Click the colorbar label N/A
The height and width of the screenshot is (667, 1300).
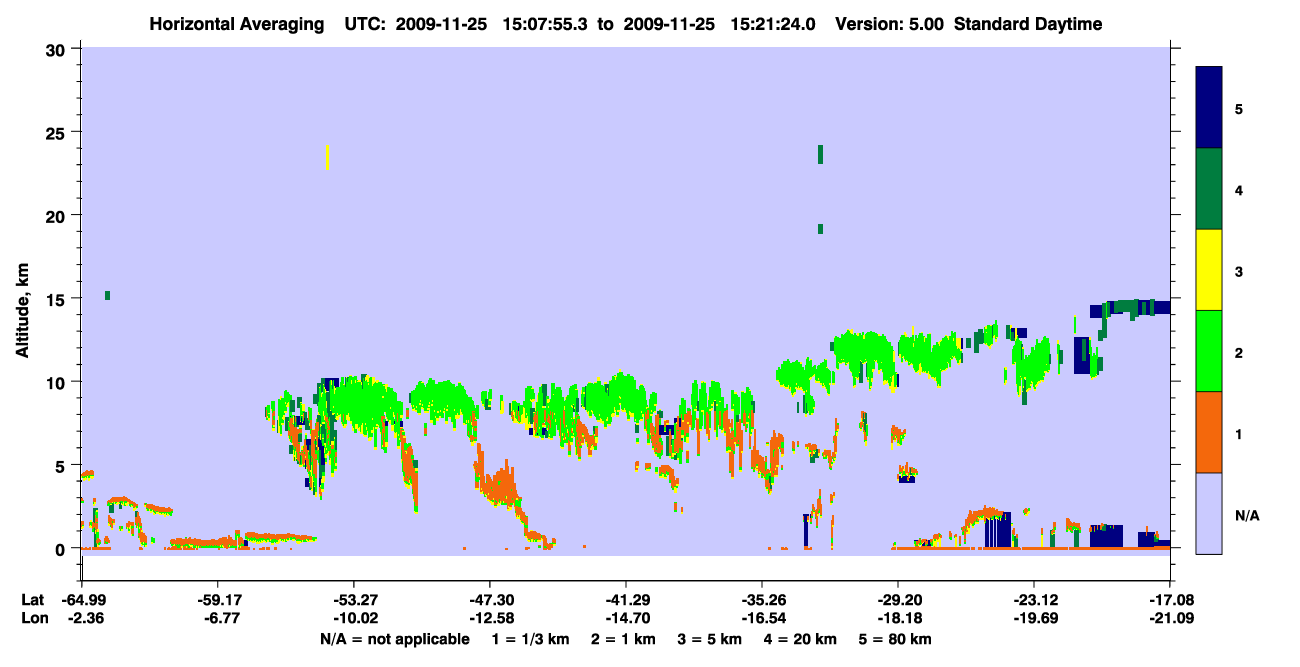pos(1246,515)
